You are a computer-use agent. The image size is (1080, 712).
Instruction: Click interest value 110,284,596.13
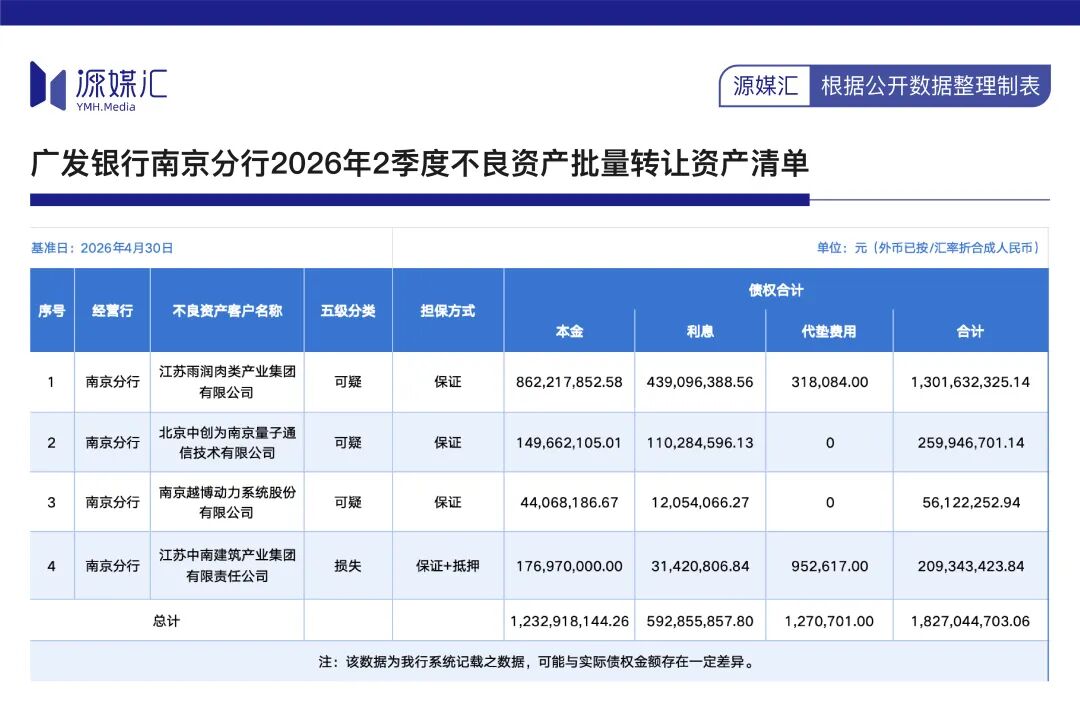tap(700, 443)
